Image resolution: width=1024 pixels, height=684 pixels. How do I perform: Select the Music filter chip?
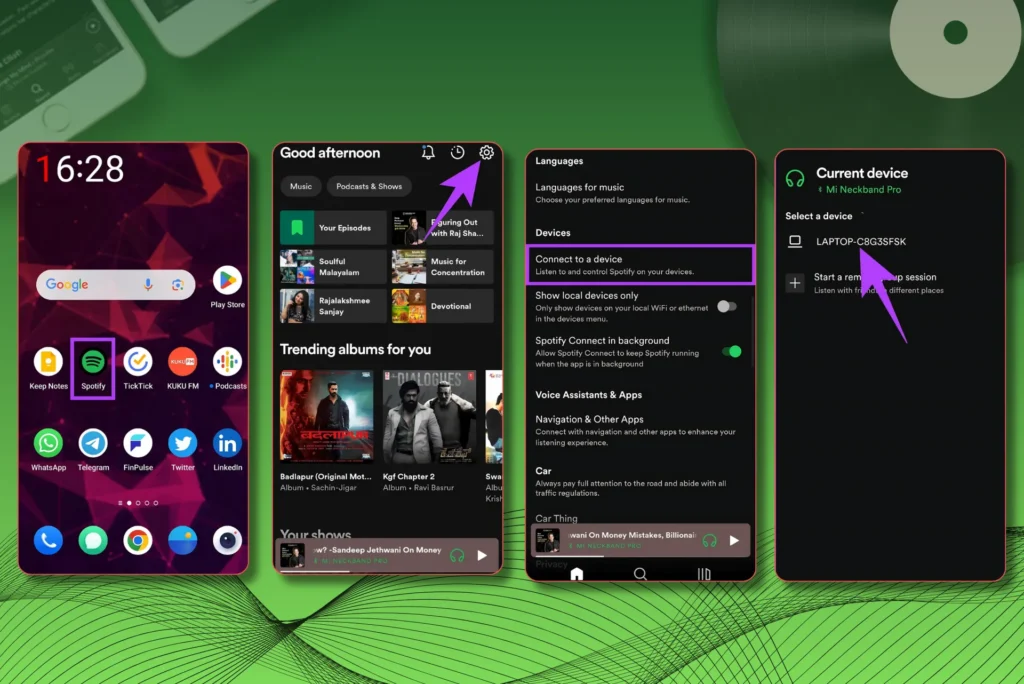[x=300, y=186]
